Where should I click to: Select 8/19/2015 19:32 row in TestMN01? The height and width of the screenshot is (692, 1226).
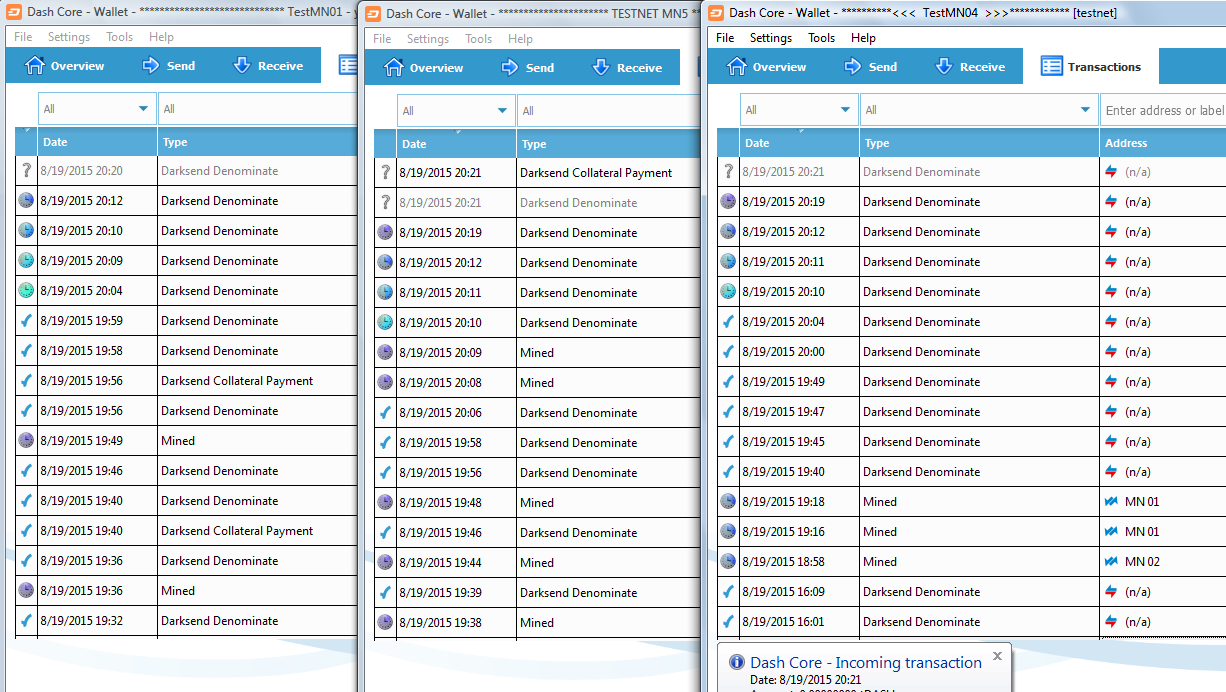pyautogui.click(x=186, y=621)
